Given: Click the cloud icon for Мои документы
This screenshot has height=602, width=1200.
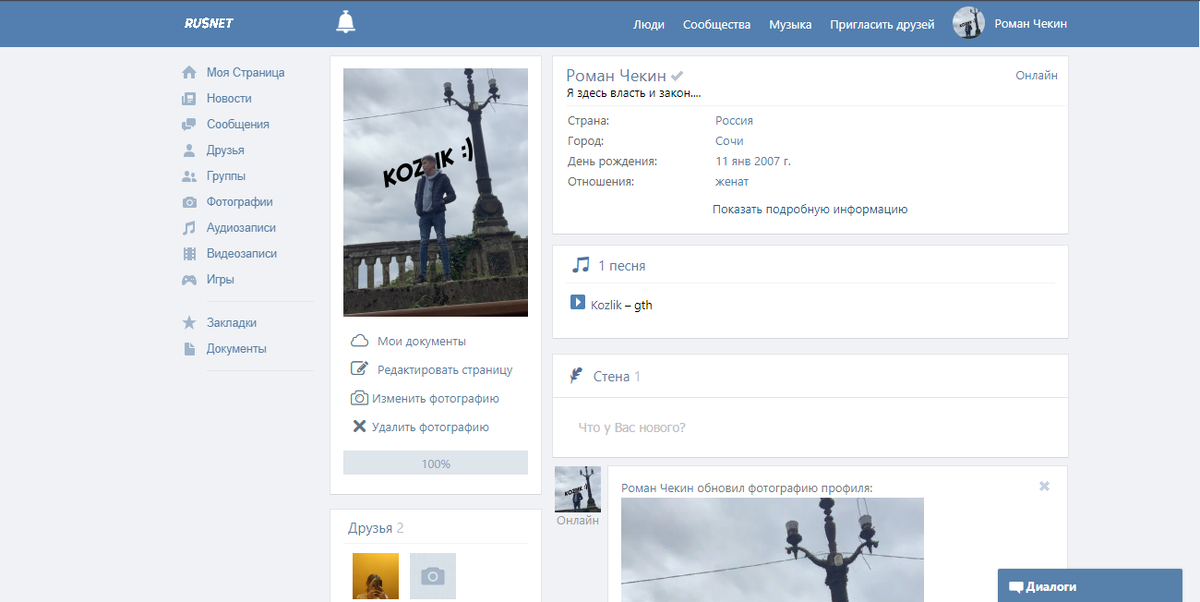Looking at the screenshot, I should click(359, 341).
